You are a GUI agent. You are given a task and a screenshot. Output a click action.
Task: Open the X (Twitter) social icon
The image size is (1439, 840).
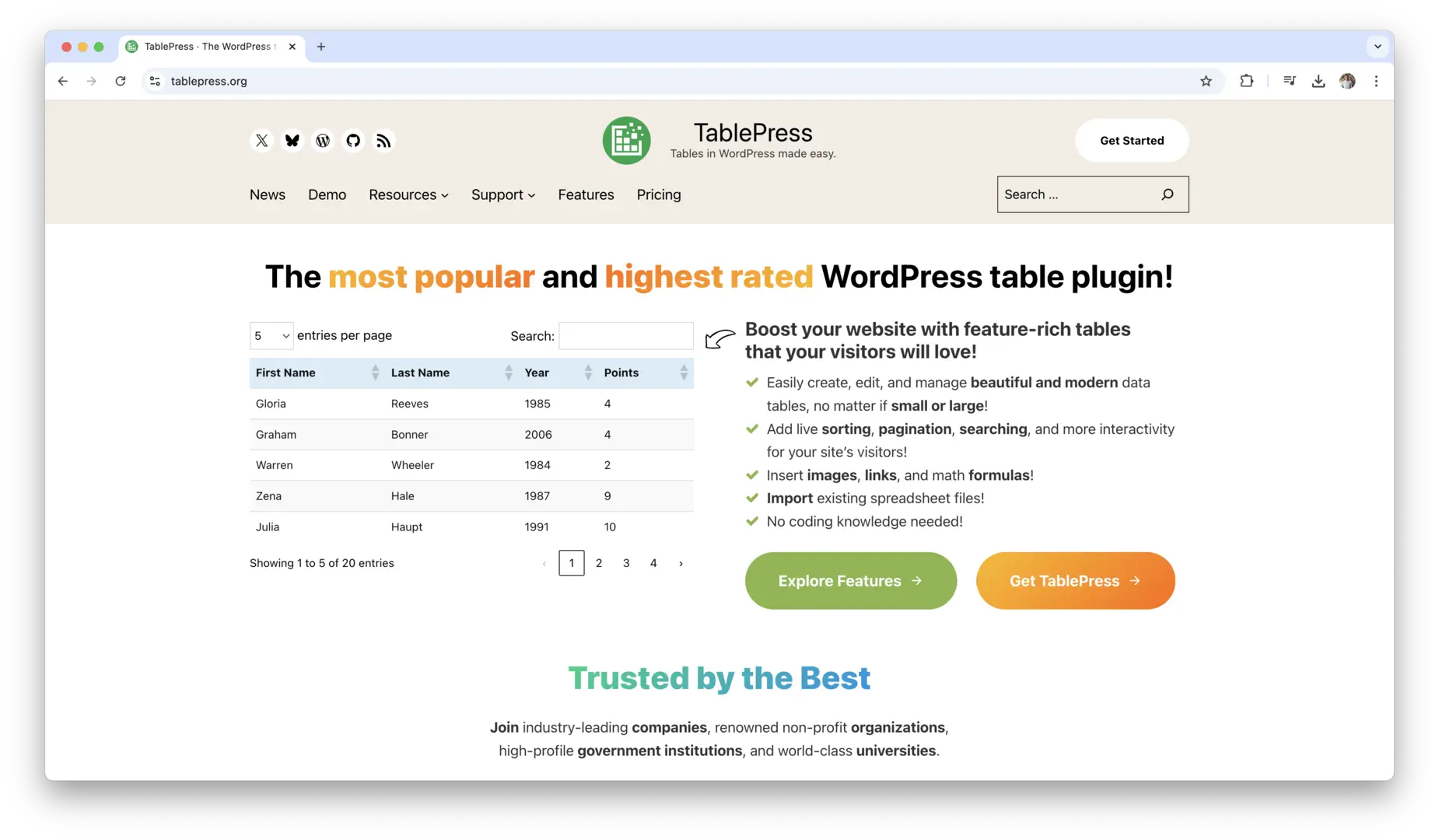262,141
